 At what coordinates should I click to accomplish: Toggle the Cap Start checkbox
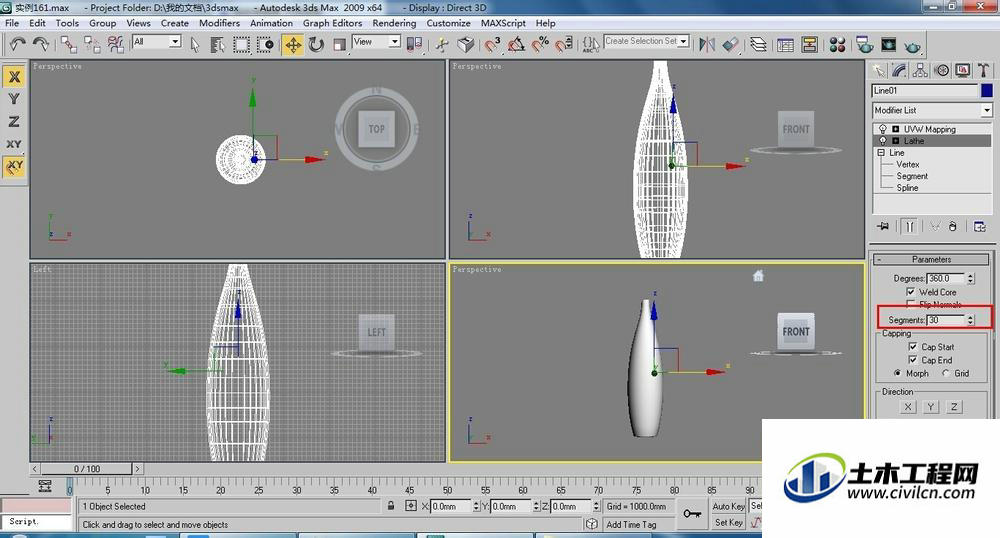tap(913, 347)
